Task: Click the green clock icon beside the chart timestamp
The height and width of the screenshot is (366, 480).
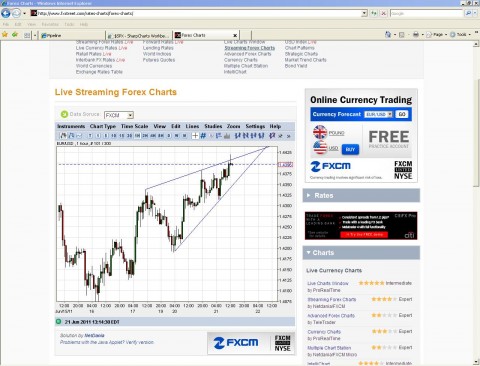Action: coord(59,322)
